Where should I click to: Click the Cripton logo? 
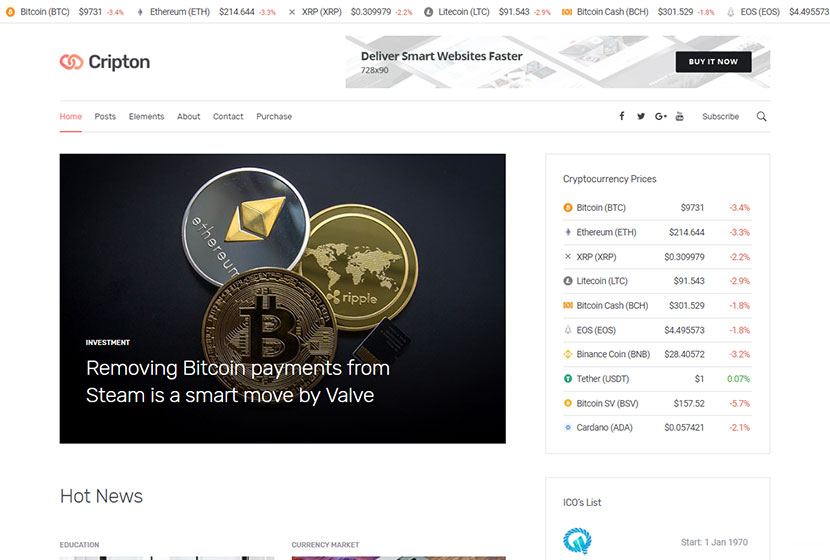coord(105,62)
